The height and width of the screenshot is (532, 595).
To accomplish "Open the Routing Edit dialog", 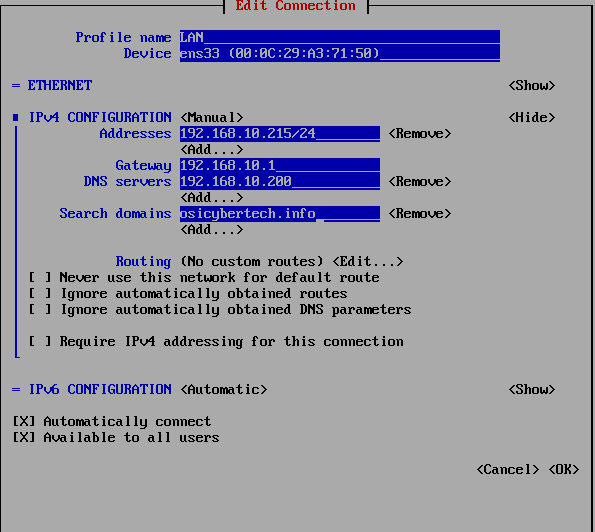I will click(x=368, y=261).
